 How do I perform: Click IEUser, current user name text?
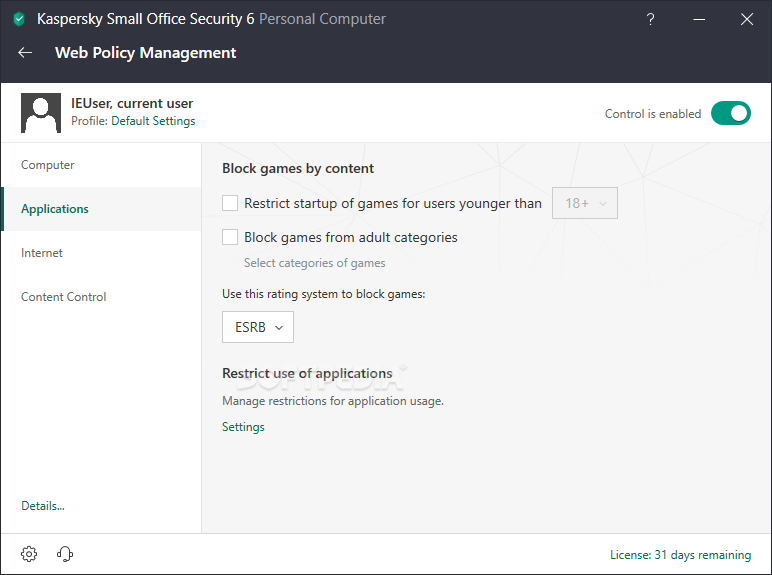(x=132, y=103)
